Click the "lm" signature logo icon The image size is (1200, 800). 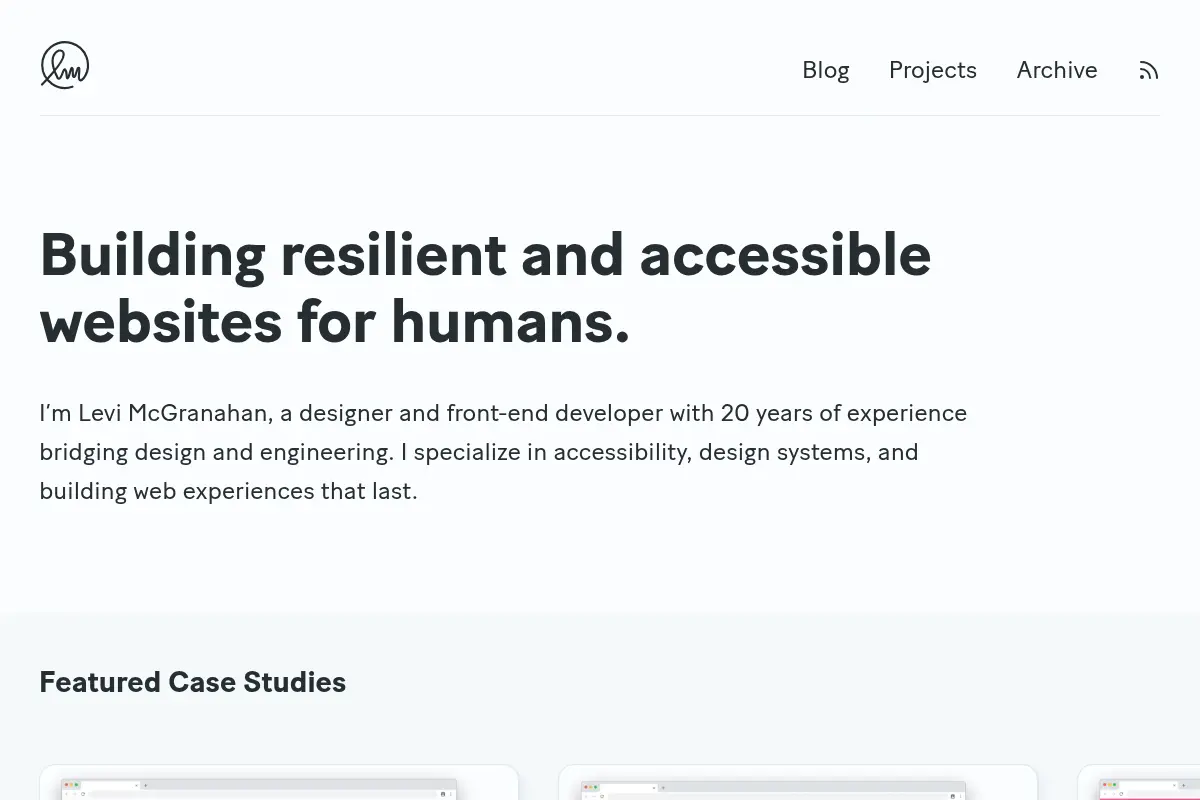pos(65,65)
